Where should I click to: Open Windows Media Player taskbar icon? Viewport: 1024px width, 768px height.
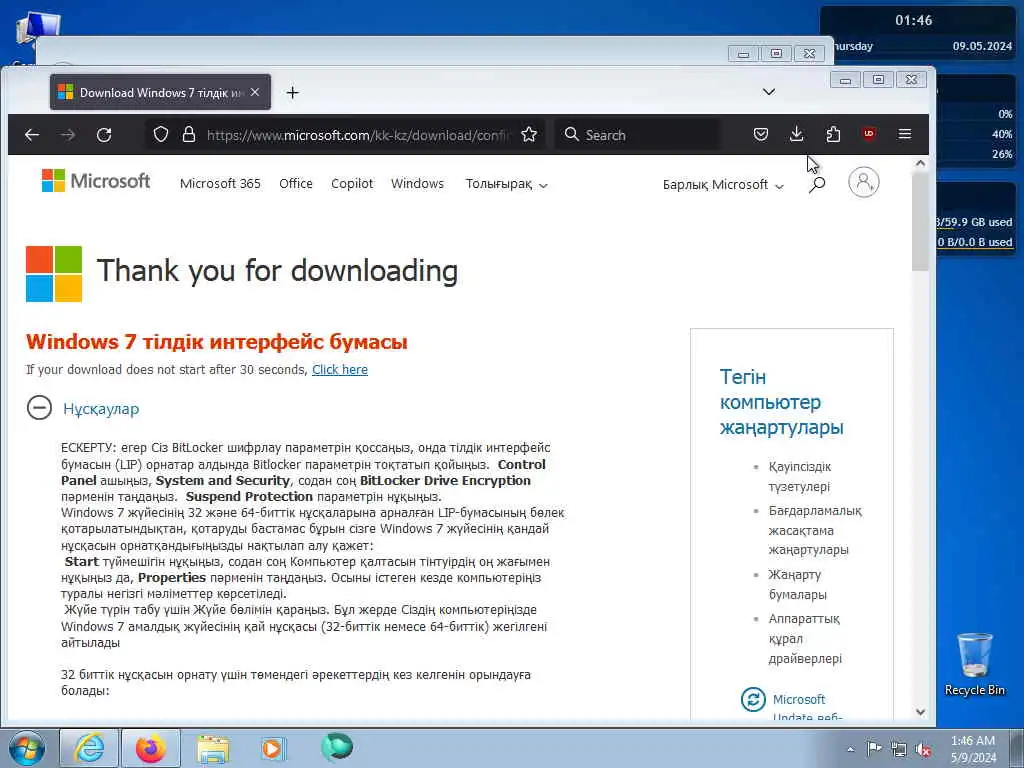click(x=273, y=748)
